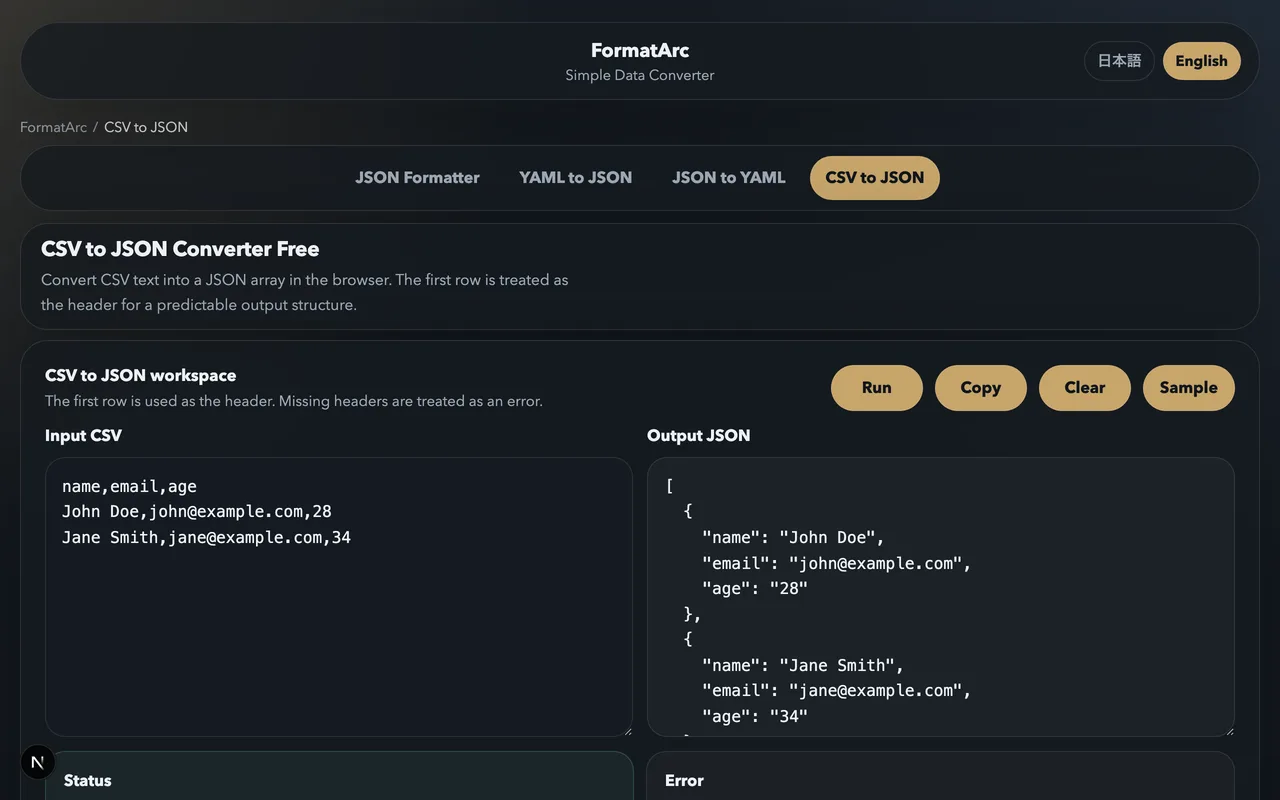Open the YAML to JSON converter tab
Screen dimensions: 1280x800
tap(576, 177)
